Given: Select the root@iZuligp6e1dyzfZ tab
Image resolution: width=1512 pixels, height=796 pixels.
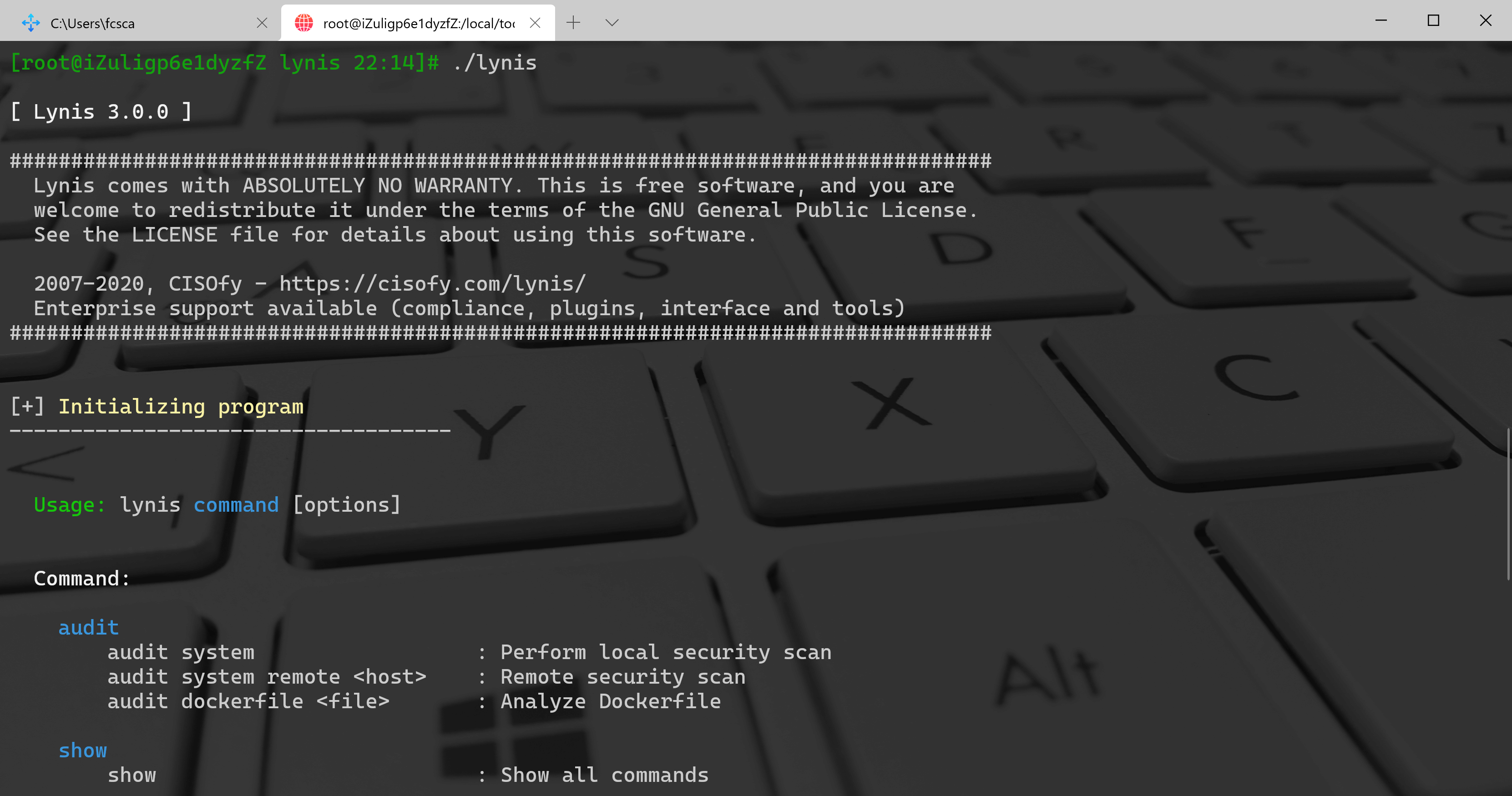Looking at the screenshot, I should [418, 24].
